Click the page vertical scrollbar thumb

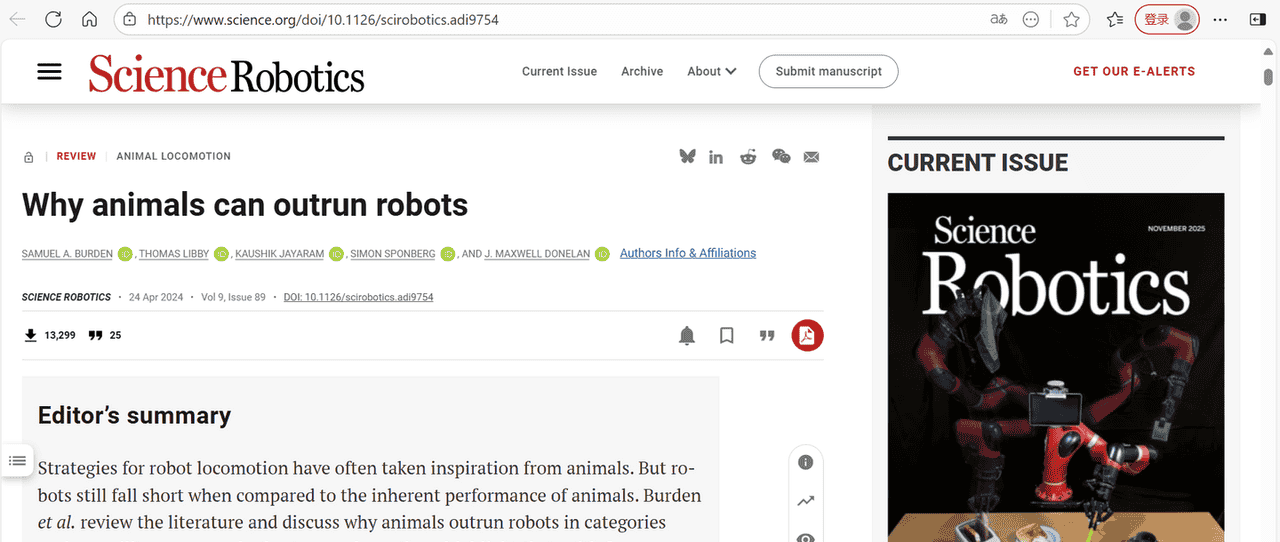1268,77
